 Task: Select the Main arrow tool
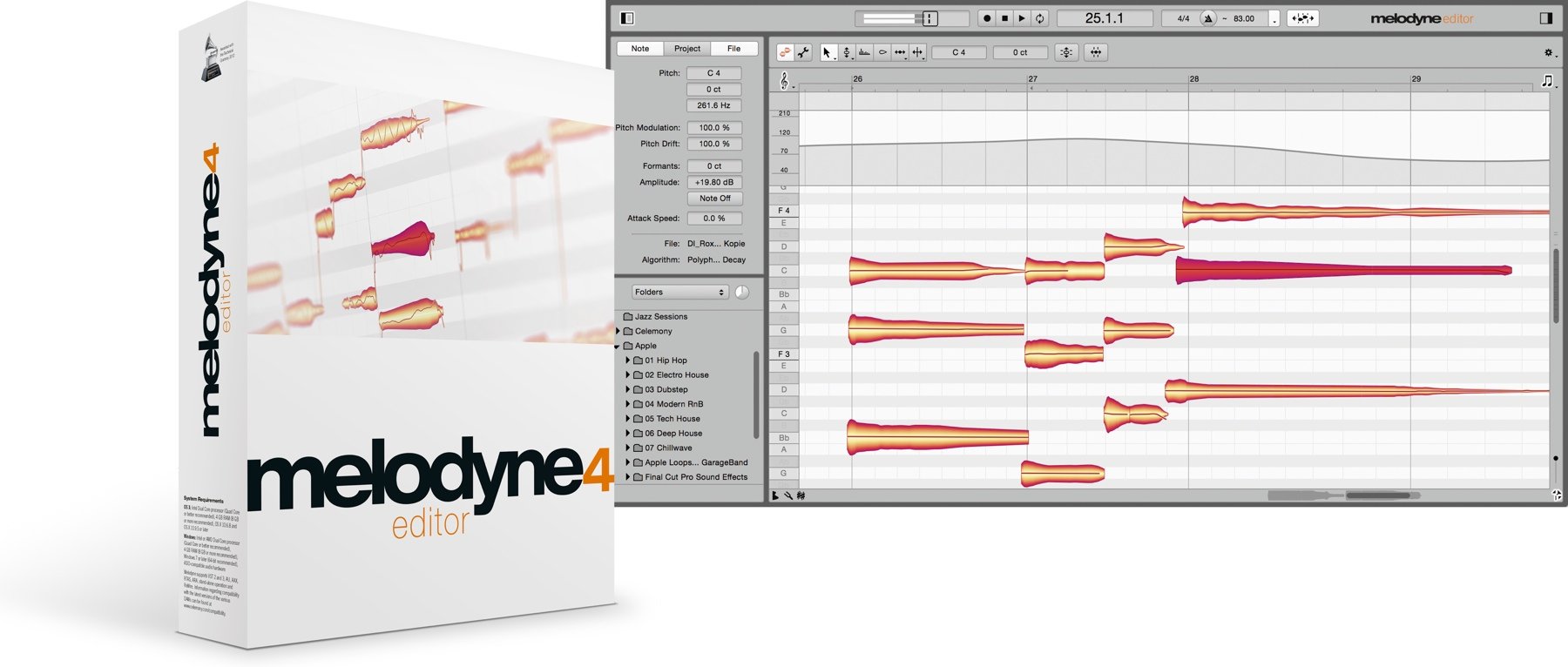click(828, 52)
